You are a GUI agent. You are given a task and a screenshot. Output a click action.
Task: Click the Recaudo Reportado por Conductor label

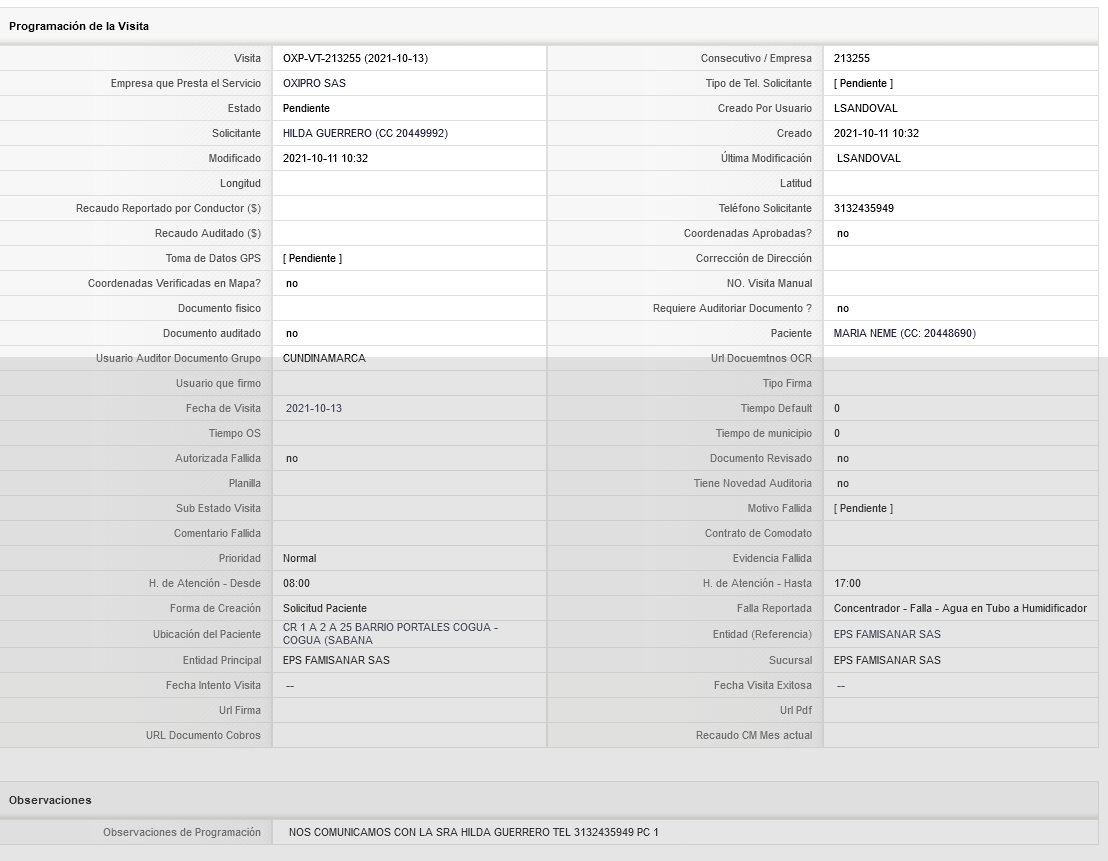click(168, 209)
